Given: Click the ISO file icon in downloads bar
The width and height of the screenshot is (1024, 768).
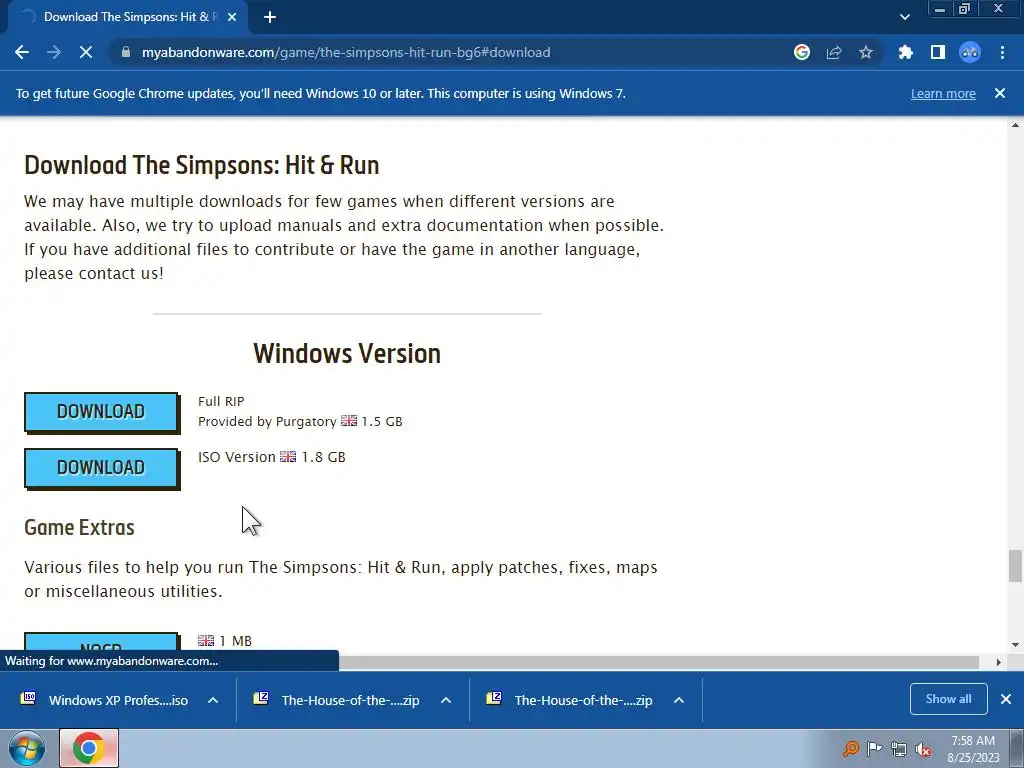Looking at the screenshot, I should point(28,698).
